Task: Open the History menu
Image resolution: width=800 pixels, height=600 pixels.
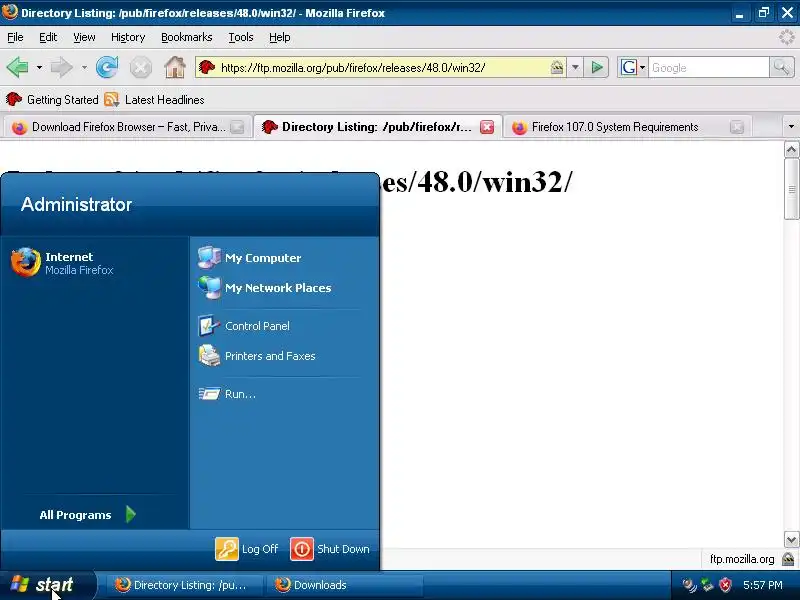Action: (128, 37)
